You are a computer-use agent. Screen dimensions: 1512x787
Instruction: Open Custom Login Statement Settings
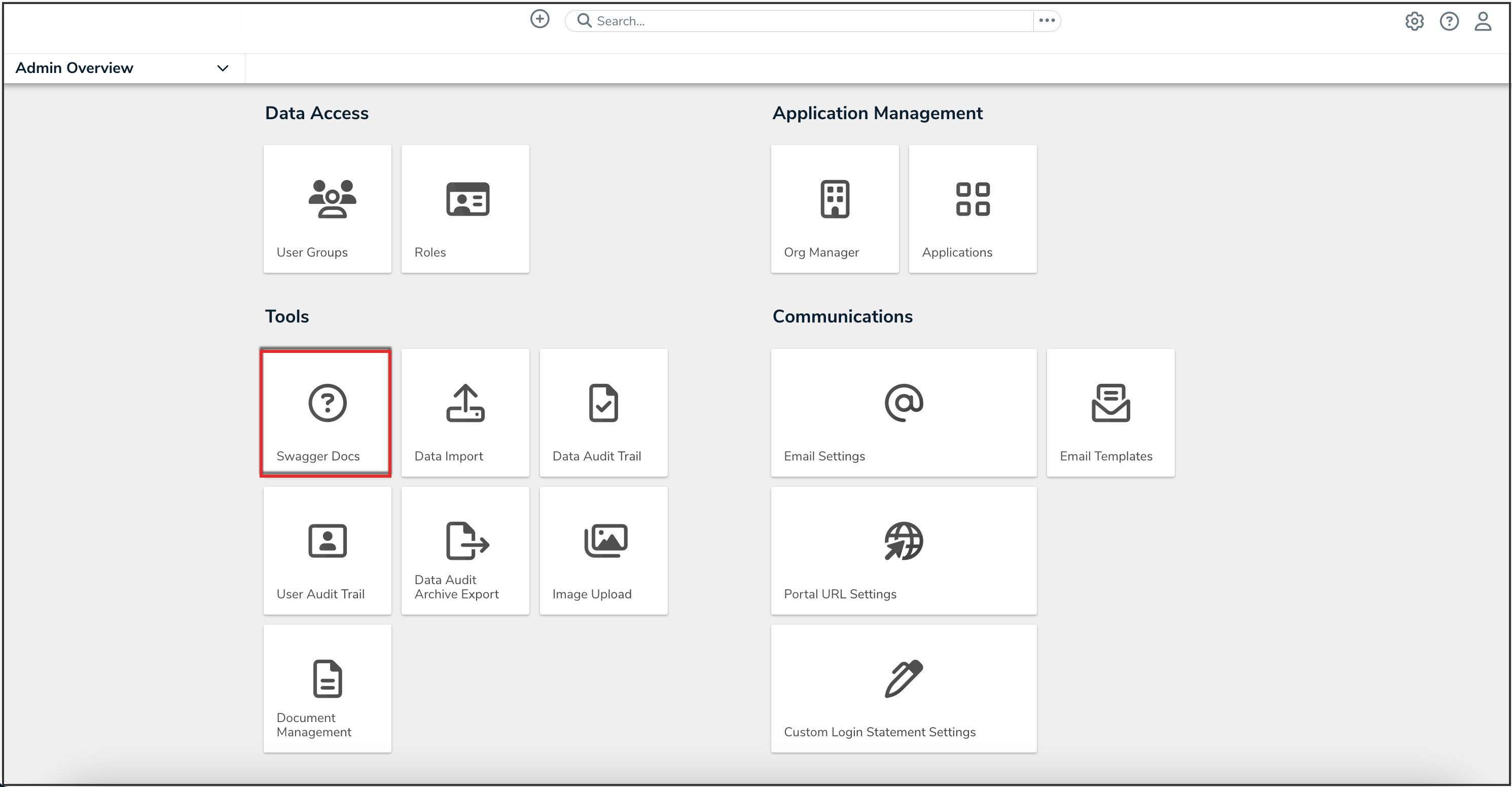tap(904, 689)
